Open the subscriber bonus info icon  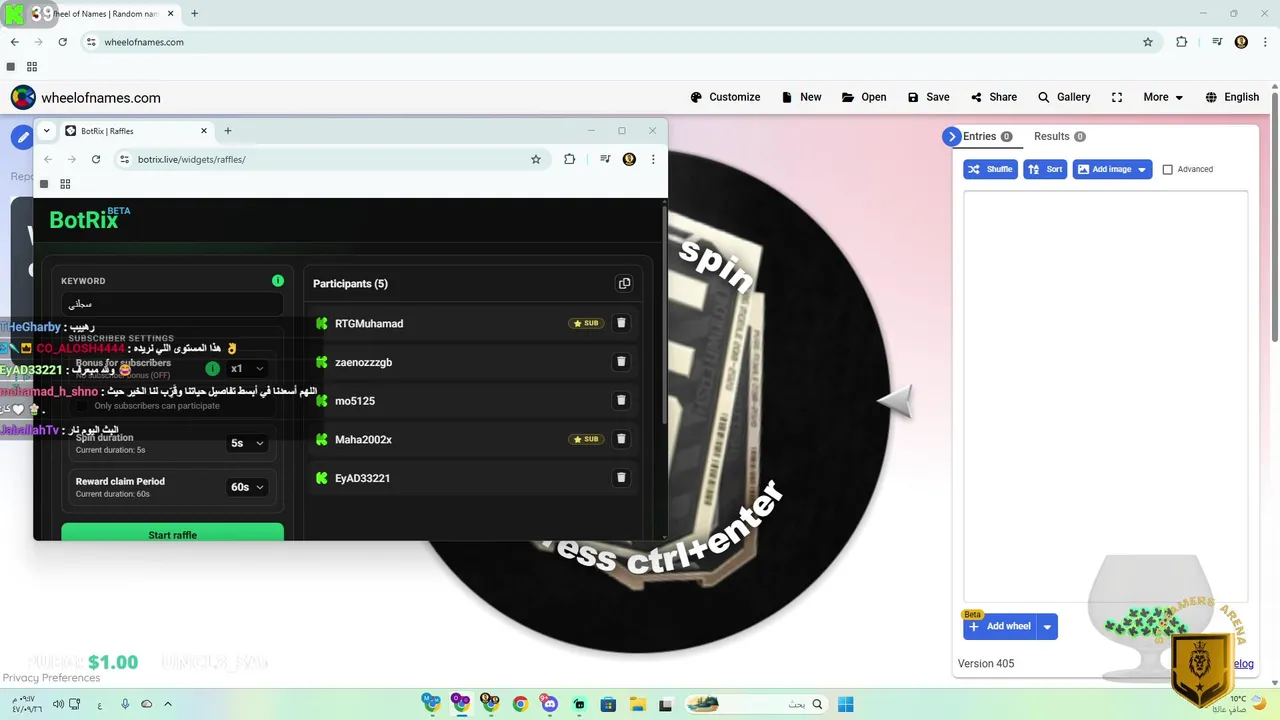point(212,368)
